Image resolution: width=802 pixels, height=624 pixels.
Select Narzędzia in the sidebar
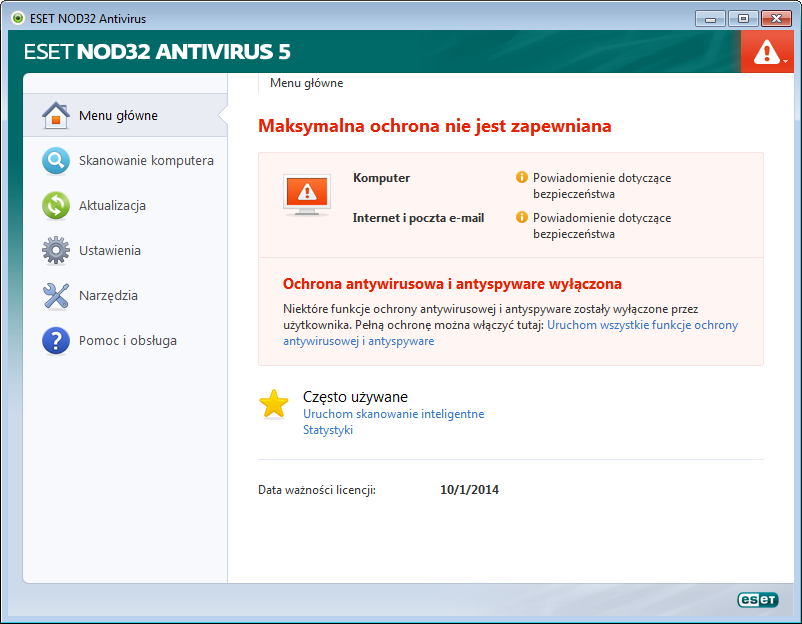125,296
